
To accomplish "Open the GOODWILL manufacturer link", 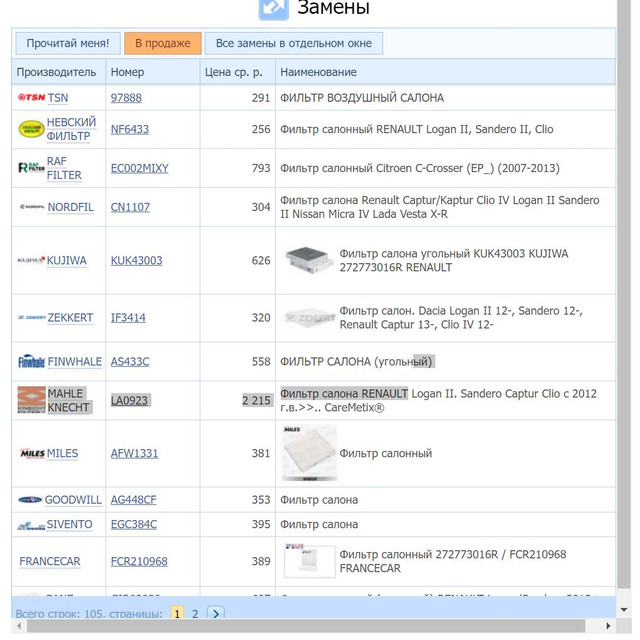I will click(73, 500).
